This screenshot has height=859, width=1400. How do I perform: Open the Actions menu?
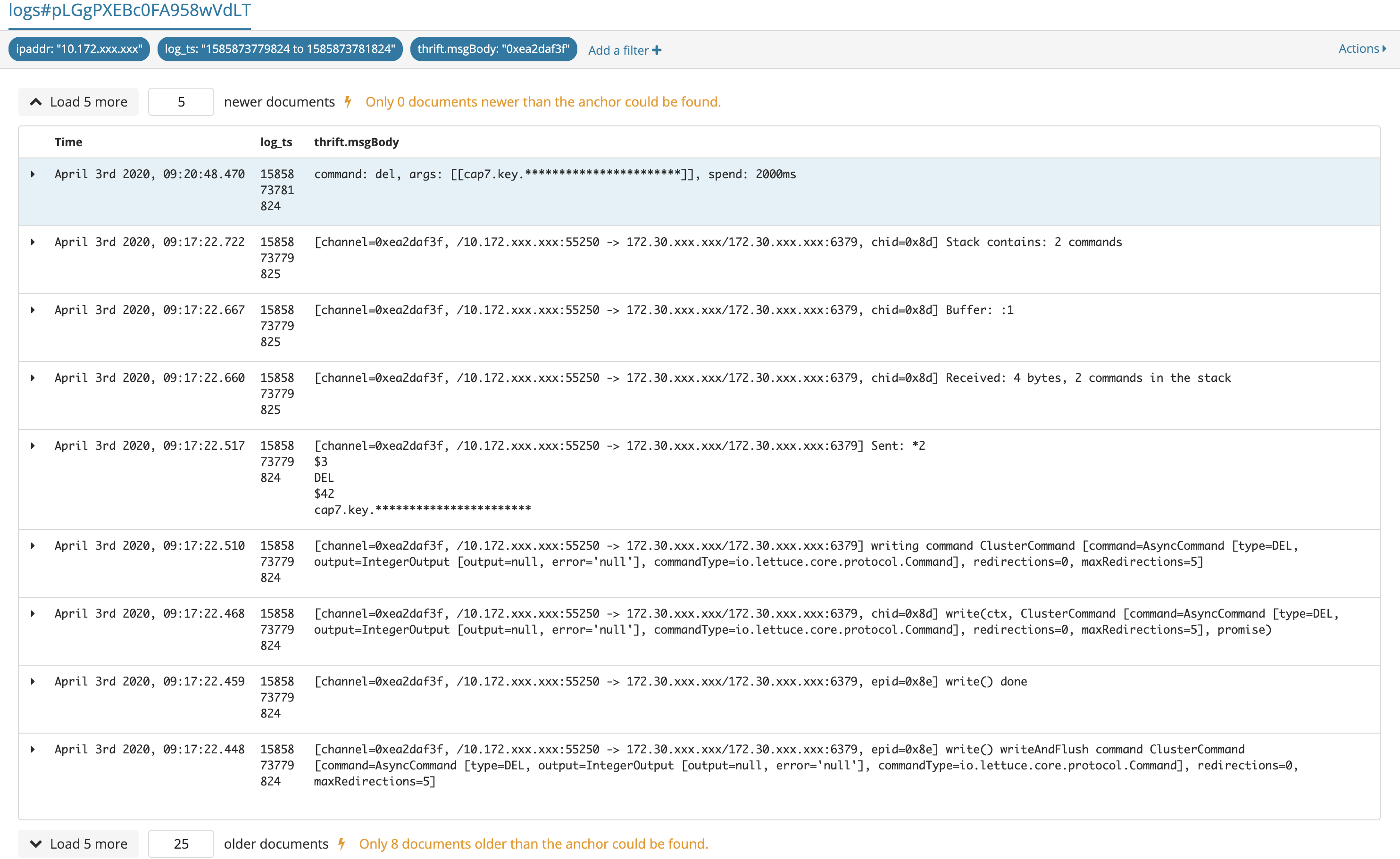coord(1358,48)
